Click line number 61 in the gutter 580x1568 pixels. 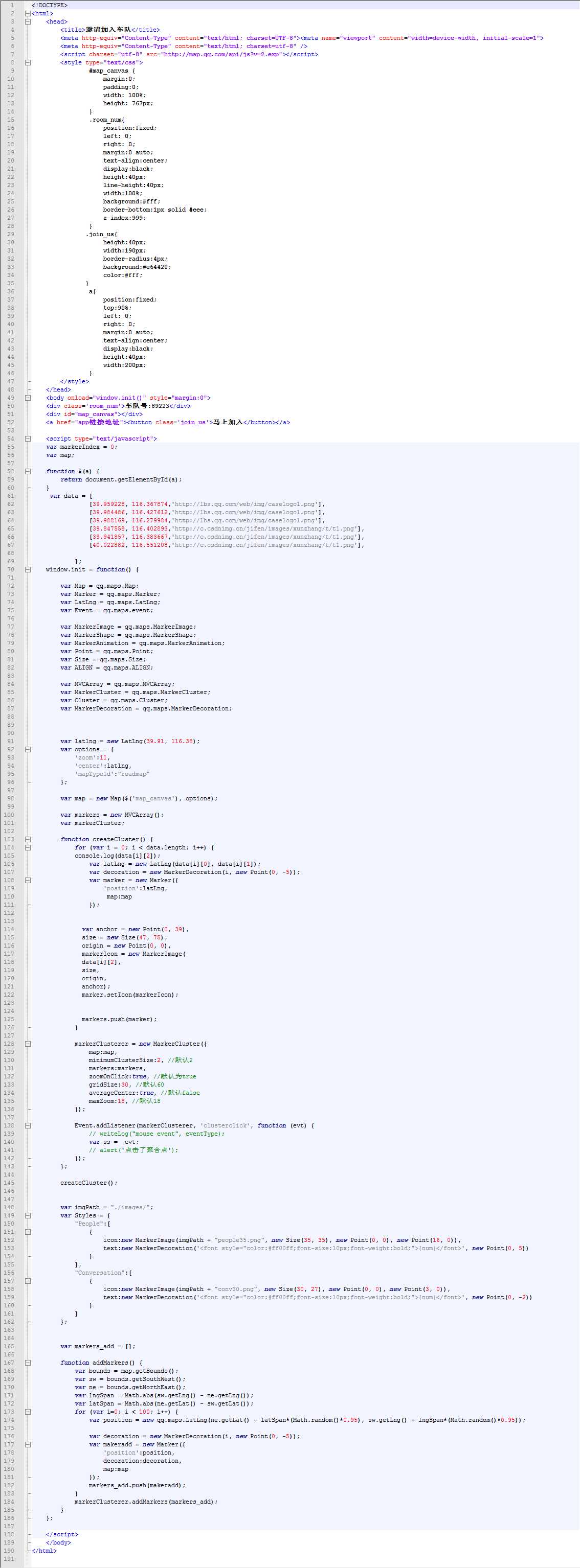click(10, 495)
